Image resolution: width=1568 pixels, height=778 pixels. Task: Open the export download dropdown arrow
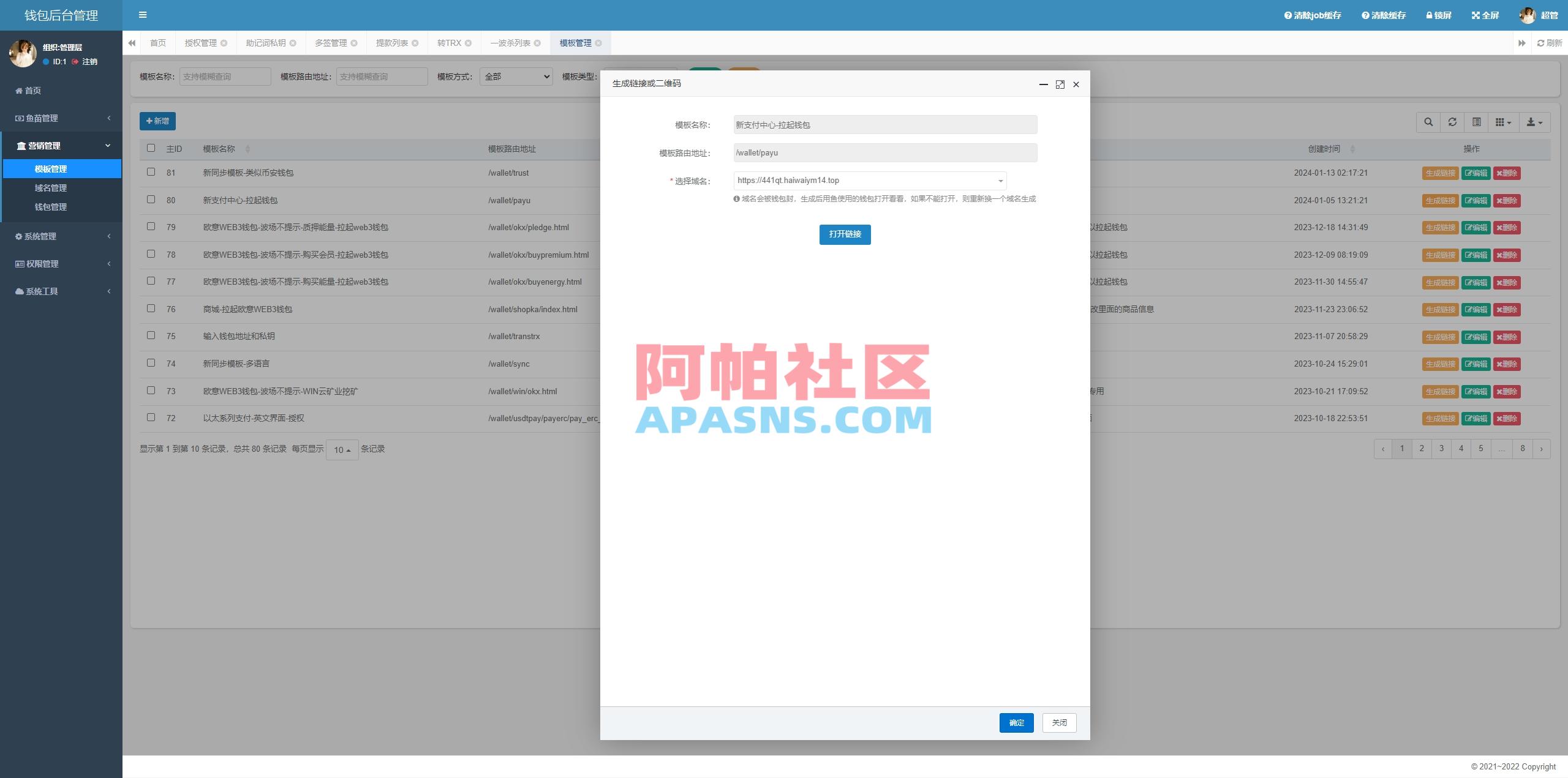(1535, 122)
